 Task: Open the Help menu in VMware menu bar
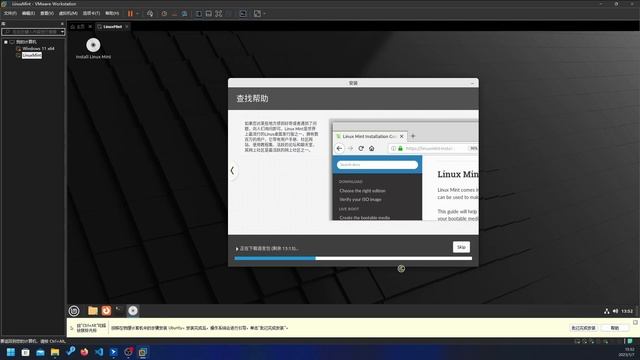tap(112, 13)
